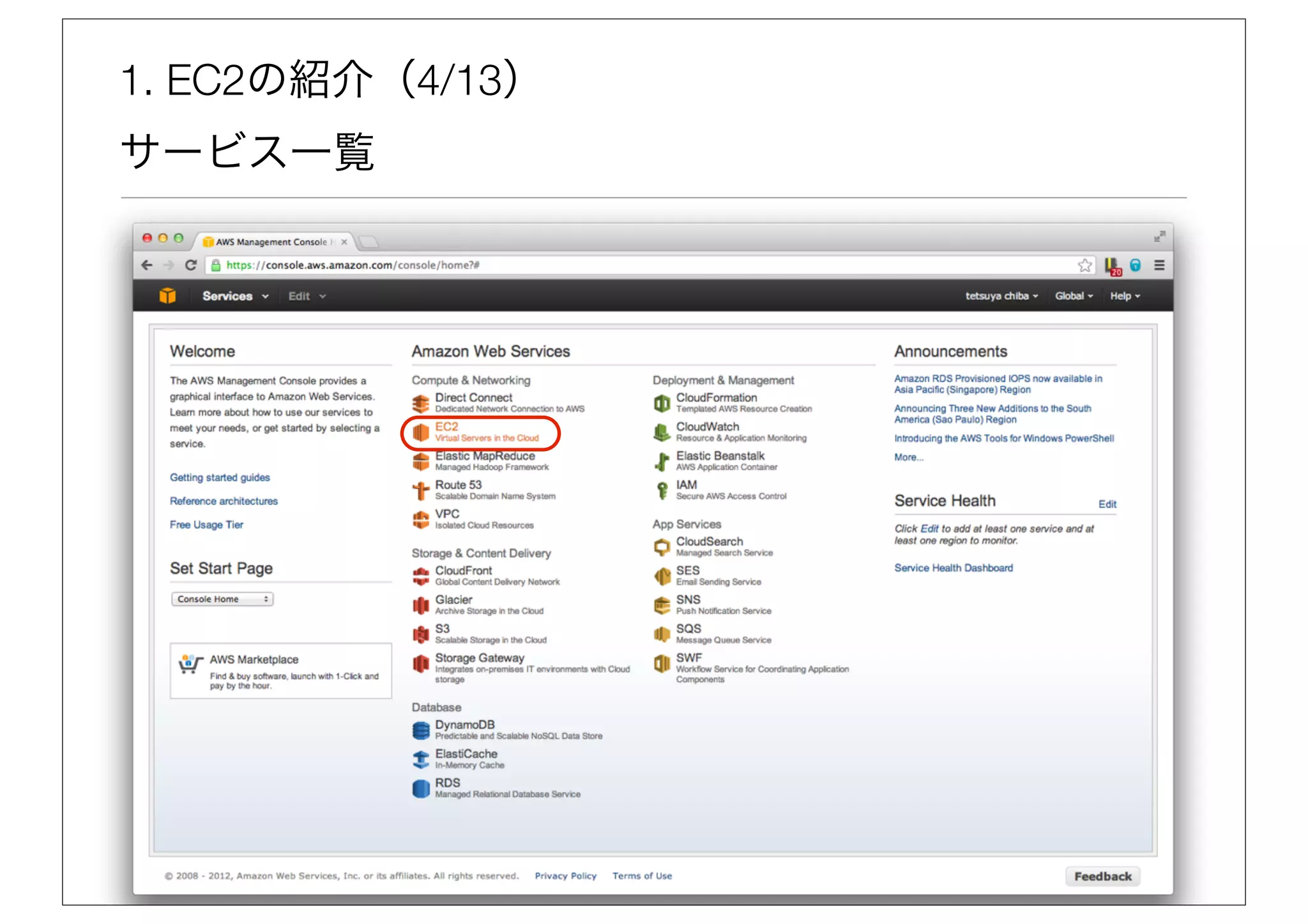Image resolution: width=1308 pixels, height=924 pixels.
Task: Click the DynamoDB service name
Action: click(x=465, y=725)
